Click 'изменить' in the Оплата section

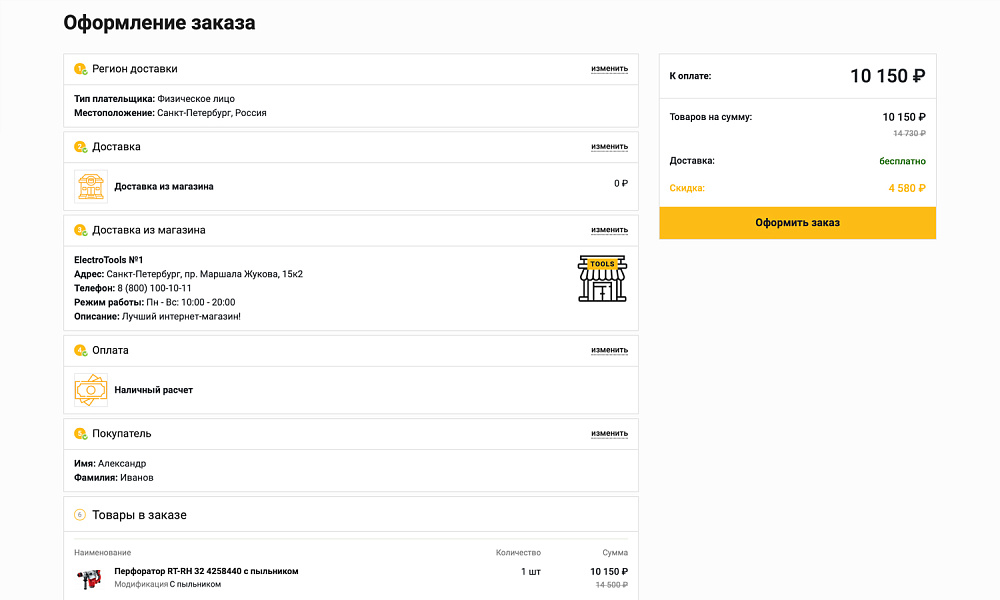pos(609,351)
